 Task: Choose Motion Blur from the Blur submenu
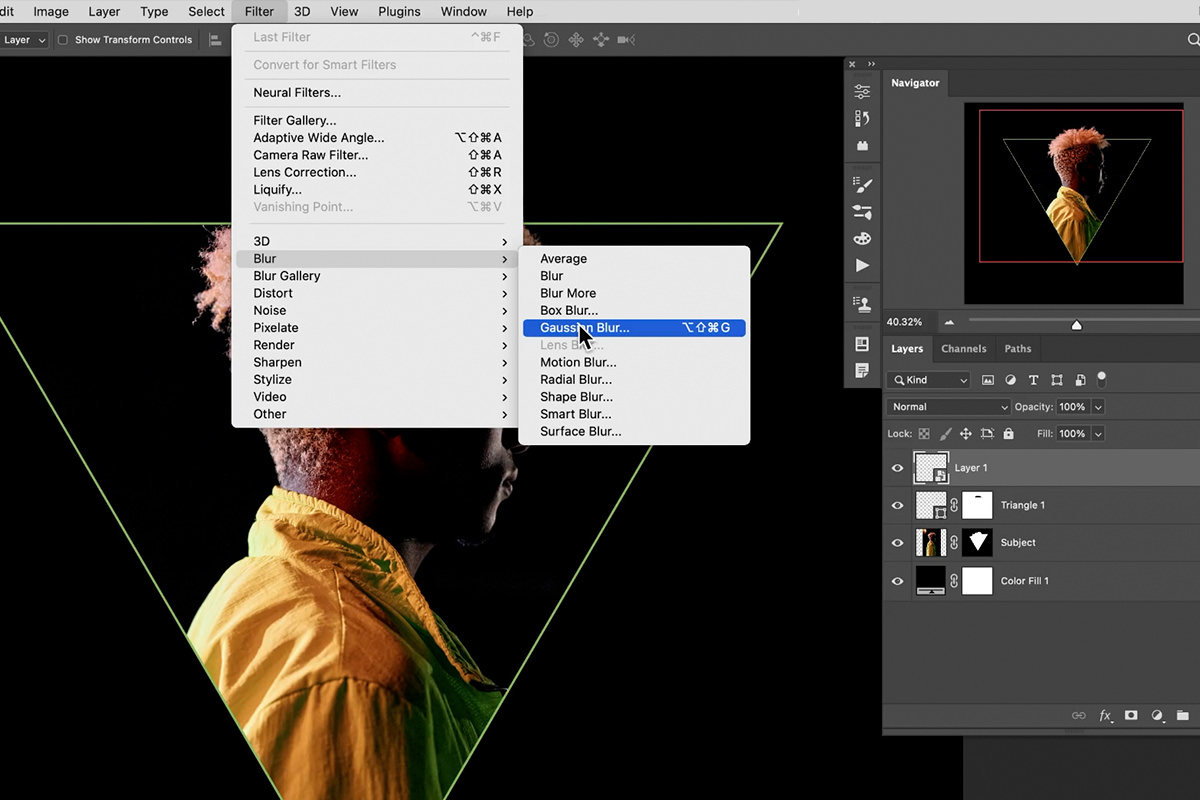[x=578, y=362]
